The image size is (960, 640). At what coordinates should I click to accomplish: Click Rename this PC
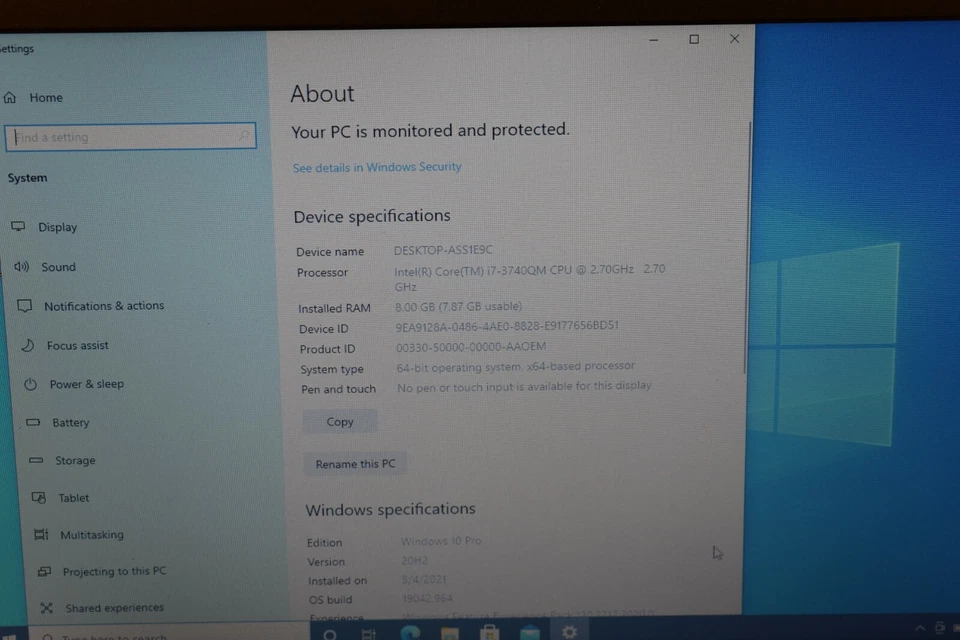pyautogui.click(x=354, y=463)
